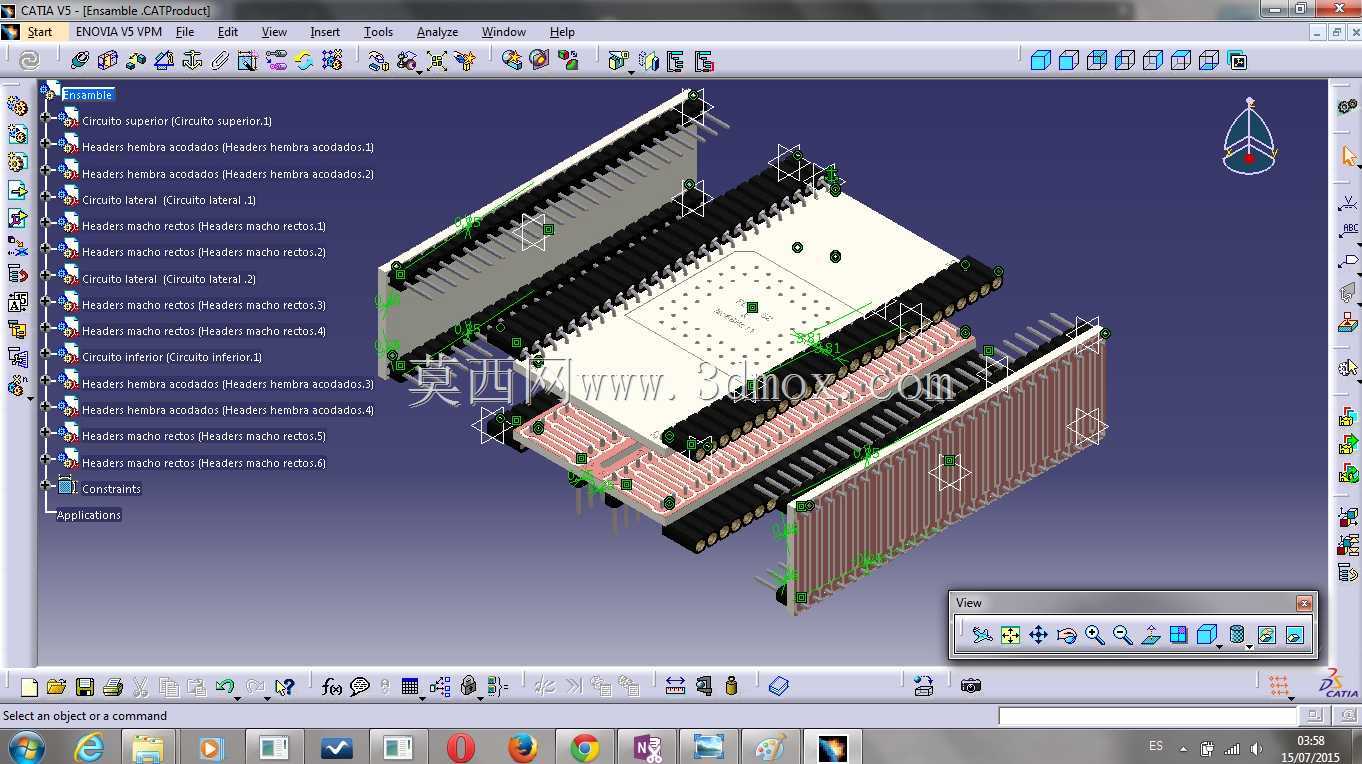Expand Circuito superior tree node
Viewport: 1362px width, 764px height.
point(45,117)
